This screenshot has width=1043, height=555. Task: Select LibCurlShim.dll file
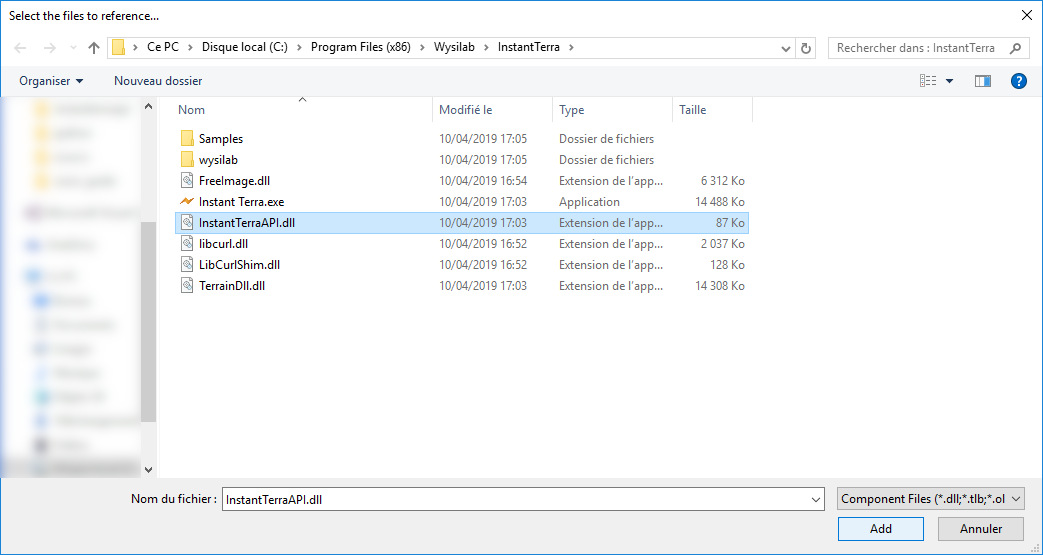(x=239, y=265)
